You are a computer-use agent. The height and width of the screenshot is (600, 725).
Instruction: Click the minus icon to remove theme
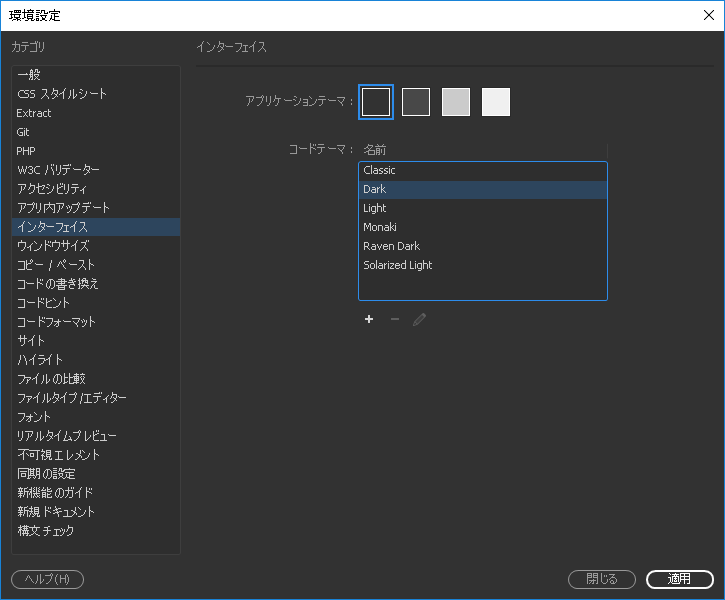[394, 319]
